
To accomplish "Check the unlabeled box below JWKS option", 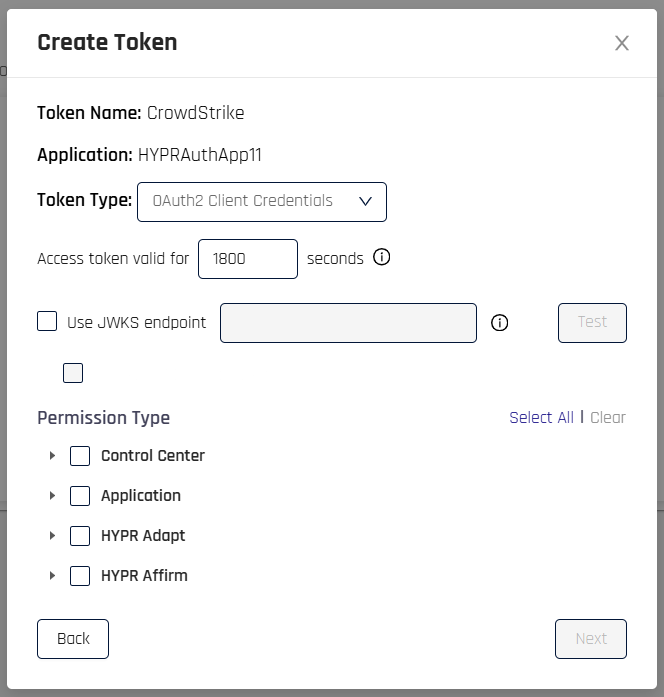I will (x=73, y=373).
